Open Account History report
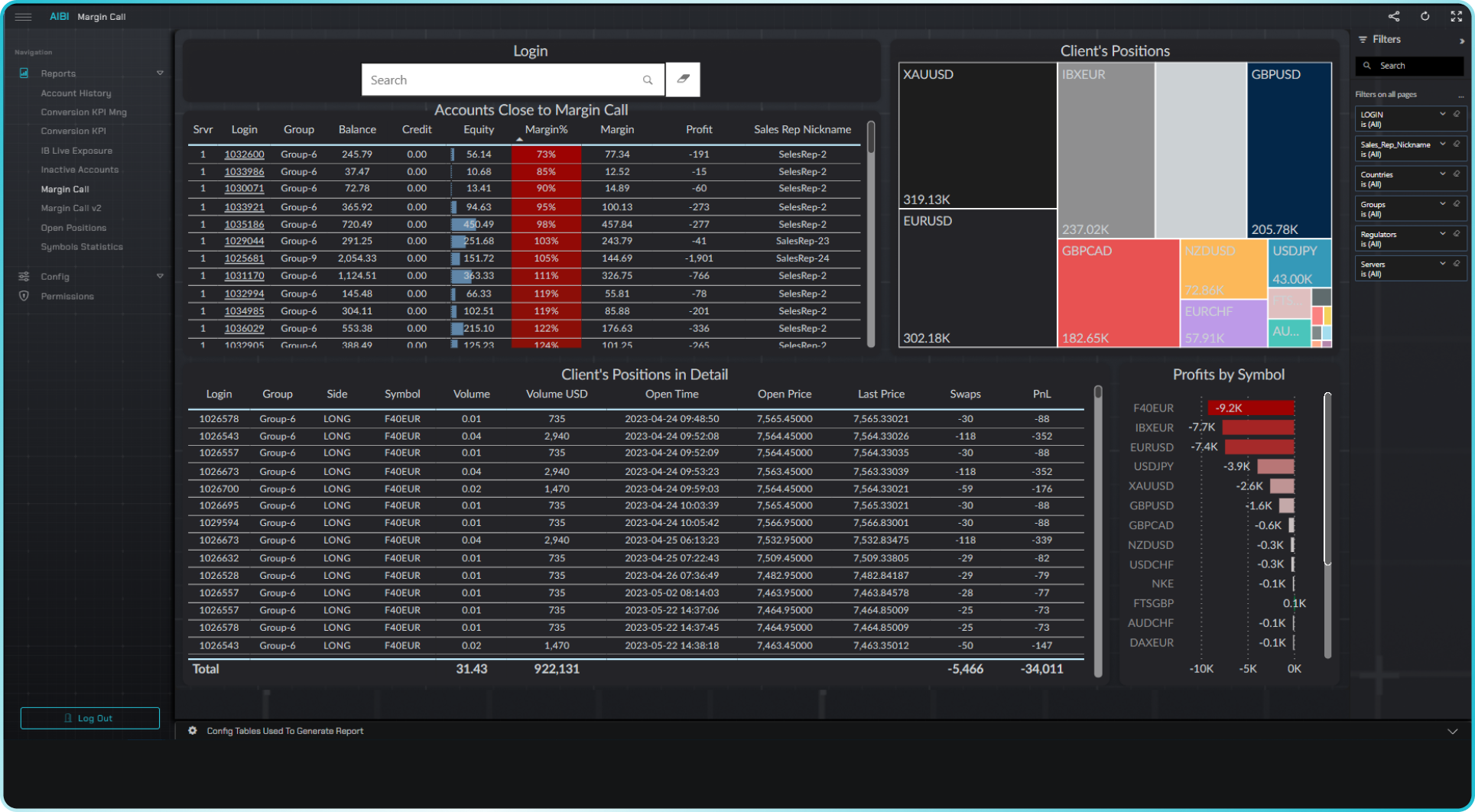 pyautogui.click(x=76, y=93)
